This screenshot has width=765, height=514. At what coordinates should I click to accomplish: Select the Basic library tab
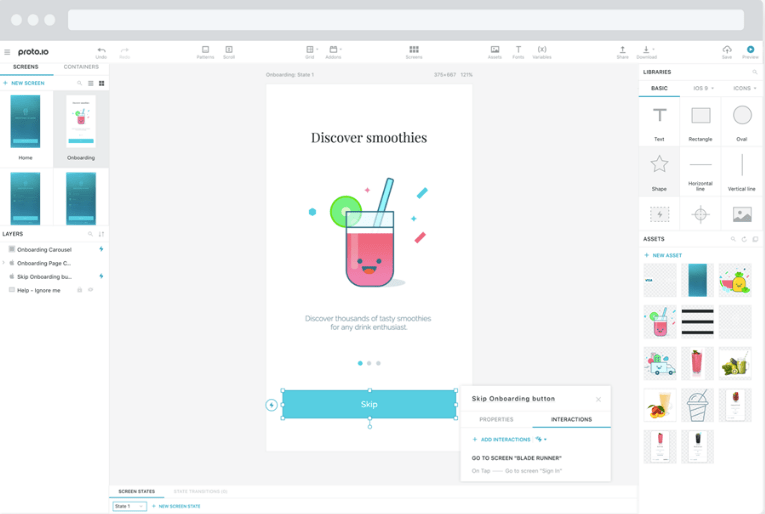(x=659, y=88)
